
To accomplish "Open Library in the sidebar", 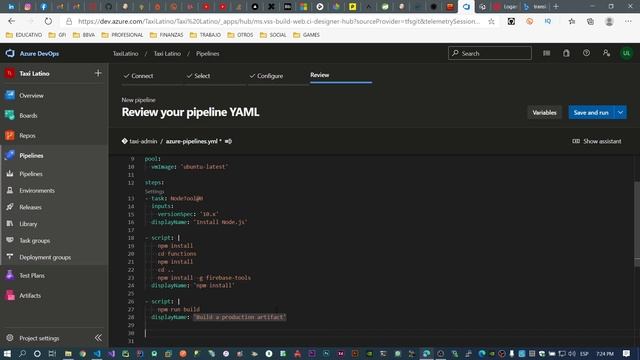I will tap(28, 224).
